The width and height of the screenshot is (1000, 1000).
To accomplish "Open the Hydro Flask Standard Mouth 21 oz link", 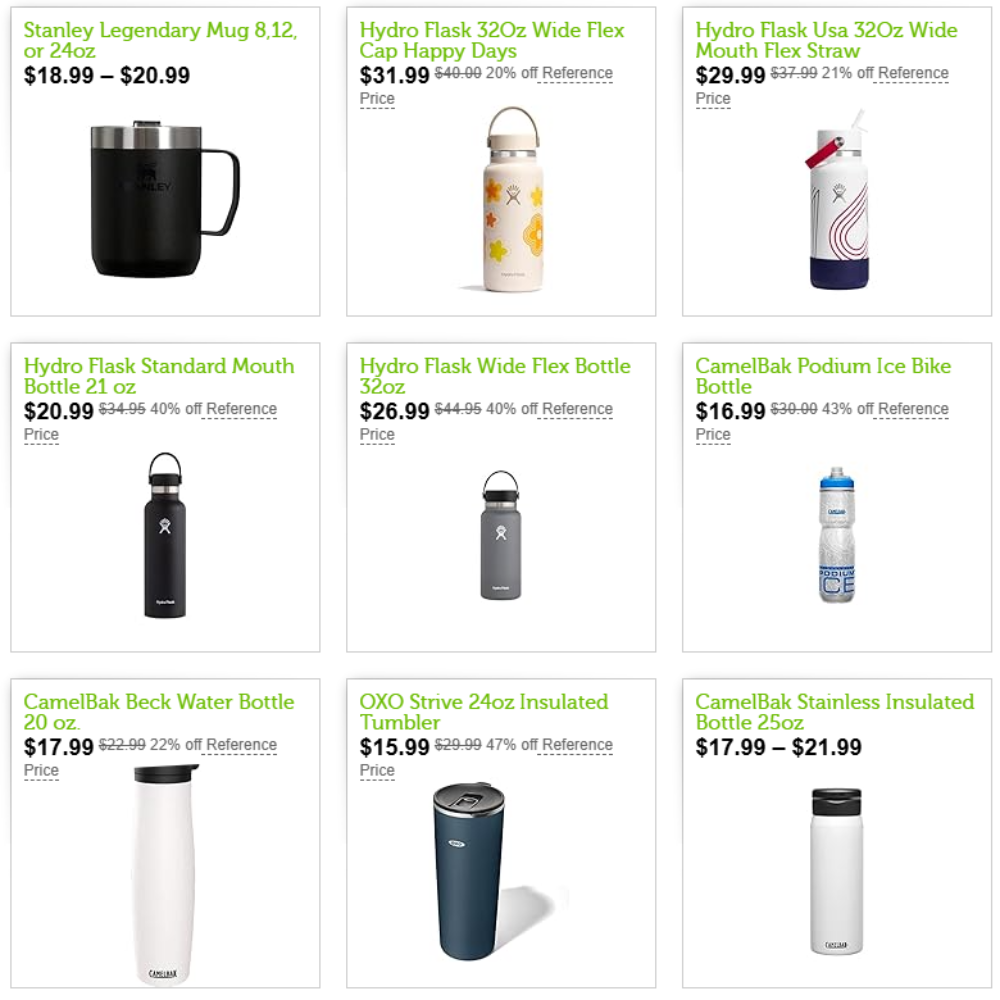I will tap(159, 376).
